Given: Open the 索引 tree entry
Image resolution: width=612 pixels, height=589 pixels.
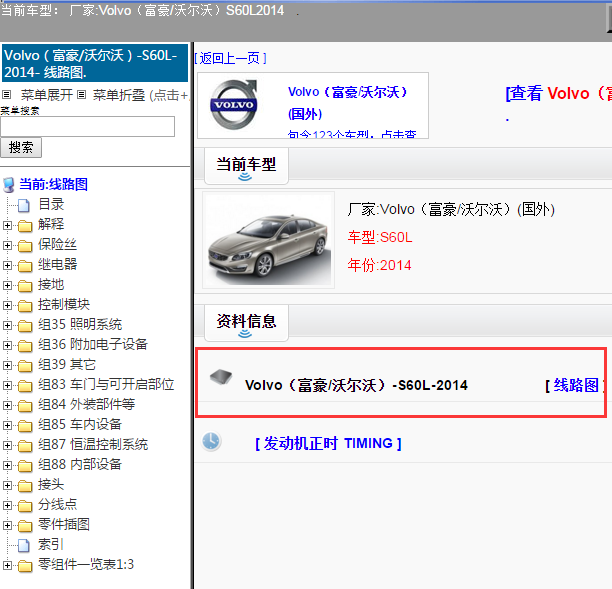Looking at the screenshot, I should pos(51,544).
